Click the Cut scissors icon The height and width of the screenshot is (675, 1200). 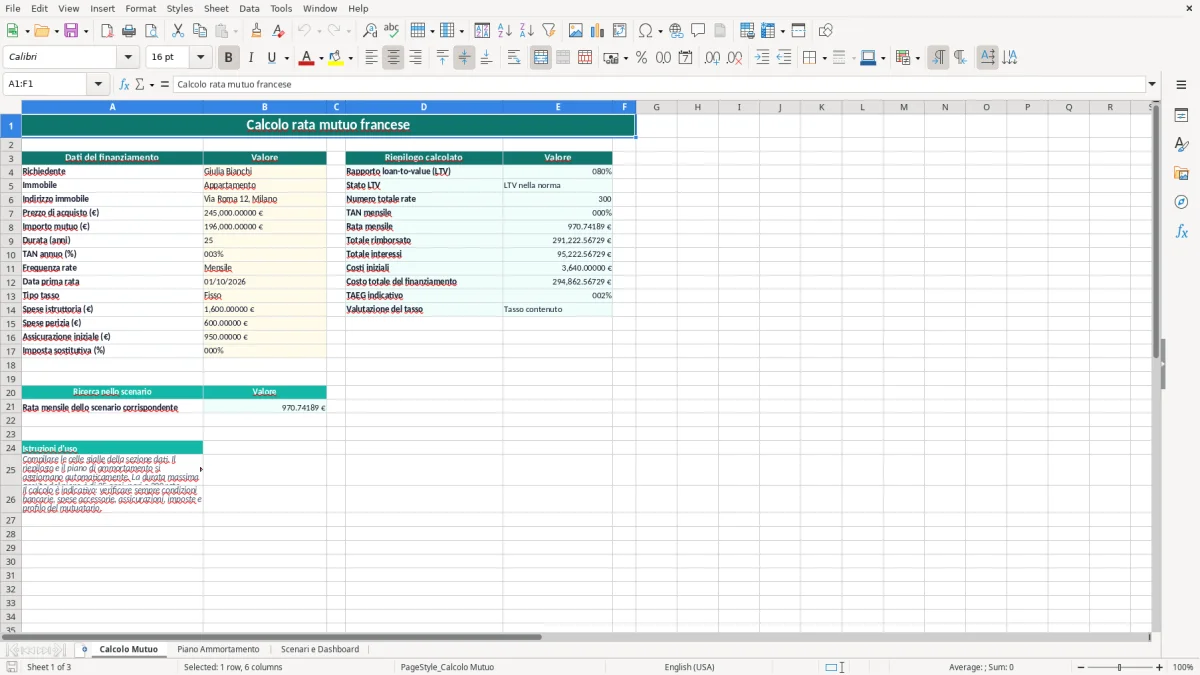click(x=178, y=31)
